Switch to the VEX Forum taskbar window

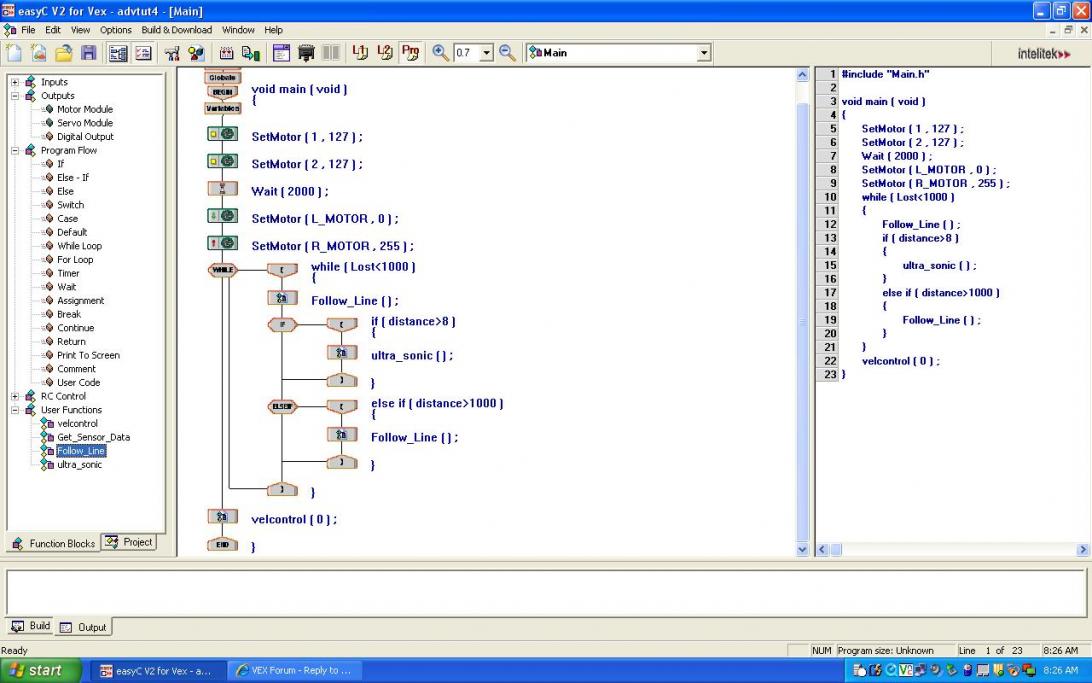coord(294,670)
